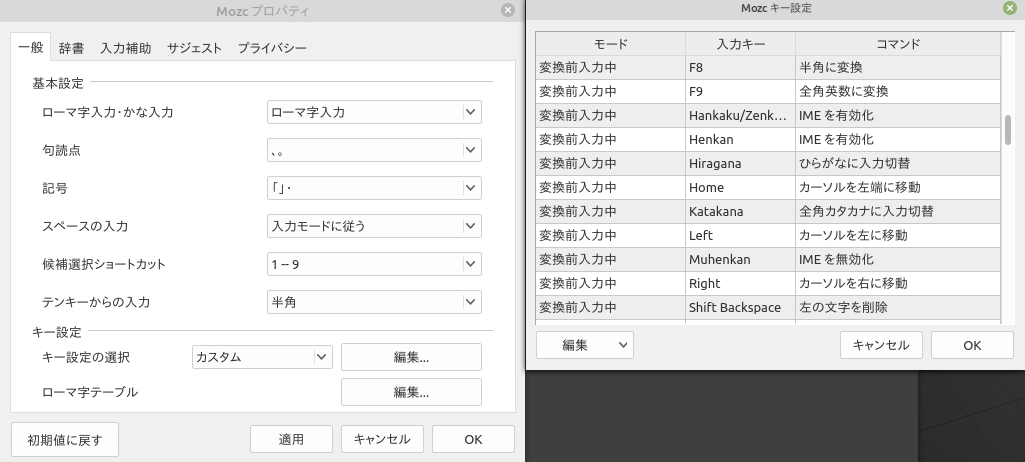Expand the テンキーからの入力 dropdown
Screen dimensions: 1025x462
[x=374, y=302]
